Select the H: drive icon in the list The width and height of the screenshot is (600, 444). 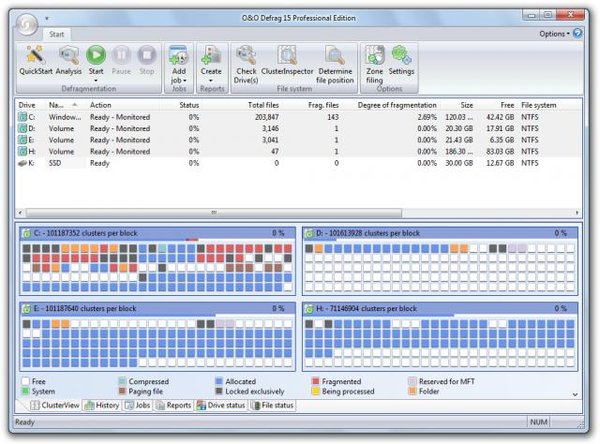click(x=23, y=152)
